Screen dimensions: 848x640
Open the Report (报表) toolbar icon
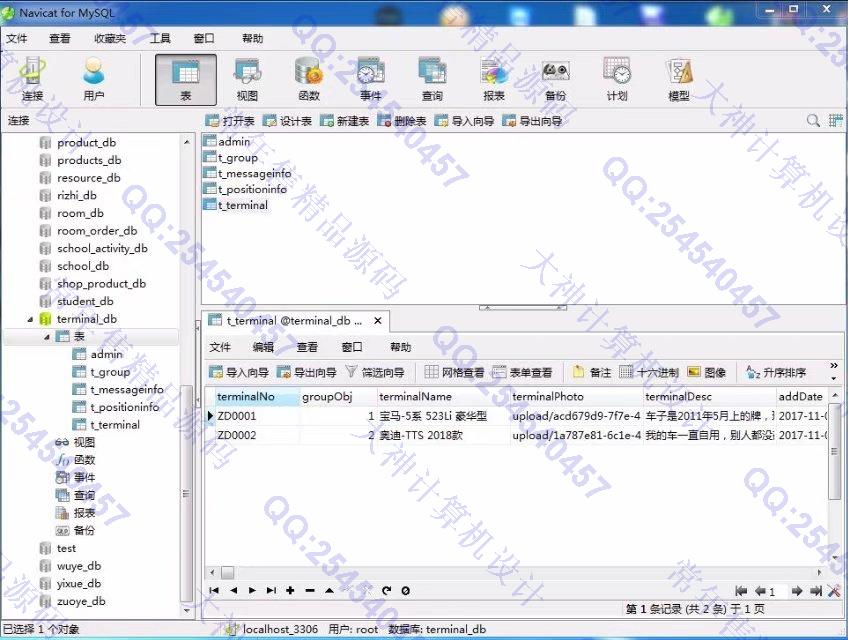coord(494,79)
